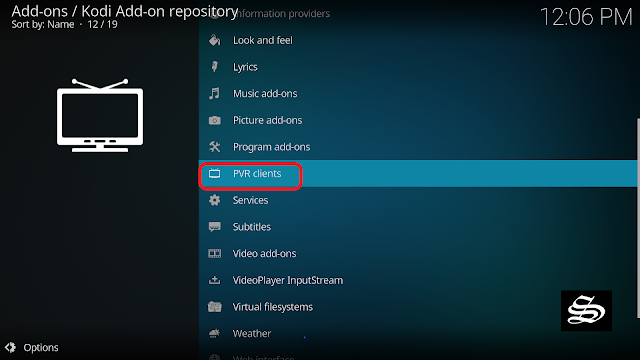Click the paint bucket Look and feel icon
The image size is (640, 360).
215,40
